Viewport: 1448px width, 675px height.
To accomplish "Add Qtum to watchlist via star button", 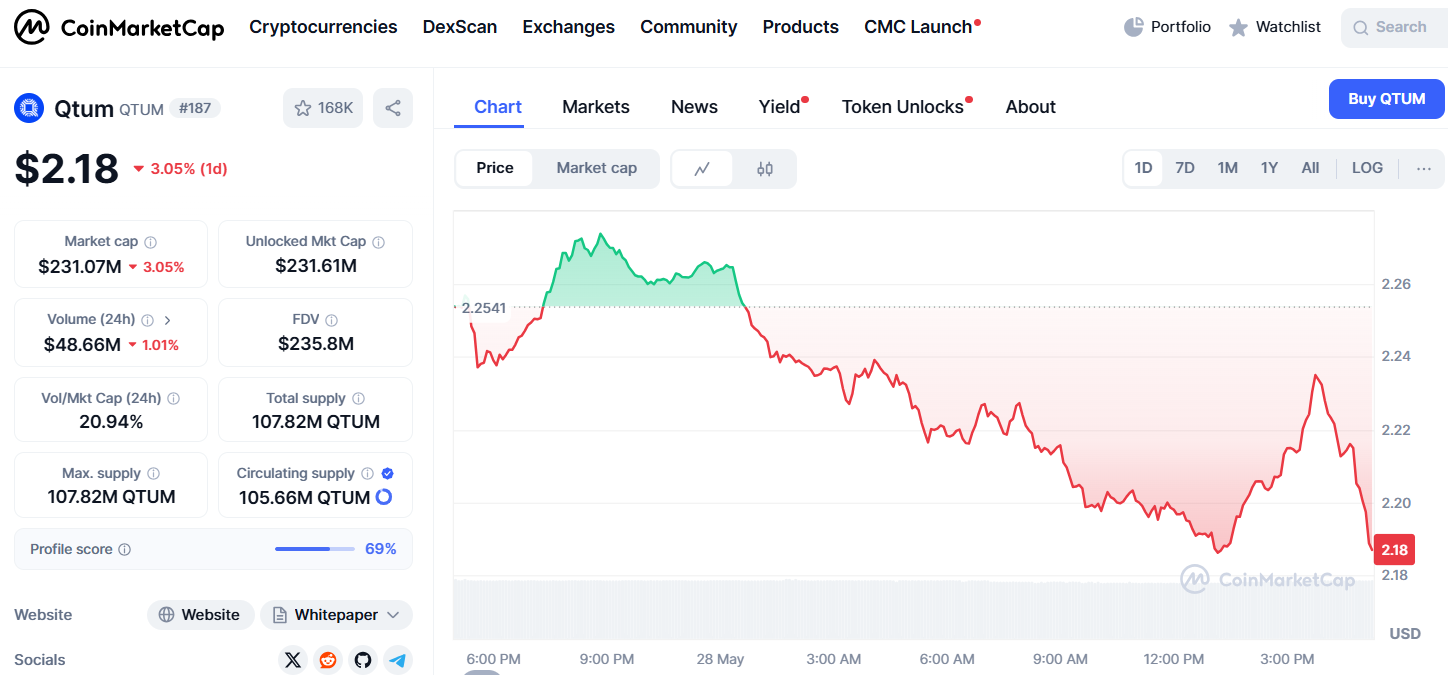I will pyautogui.click(x=322, y=108).
